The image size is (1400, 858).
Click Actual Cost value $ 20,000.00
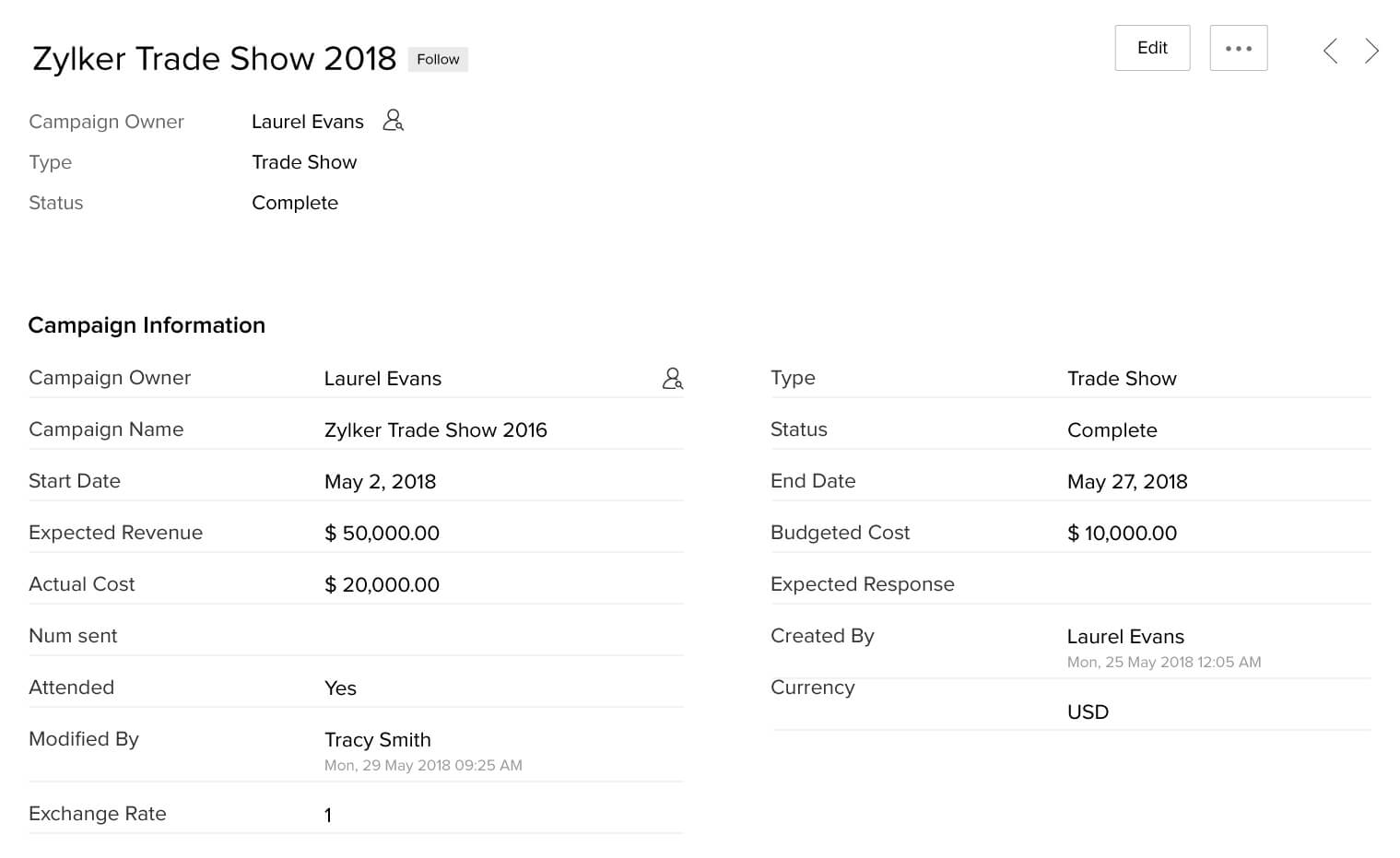(382, 585)
